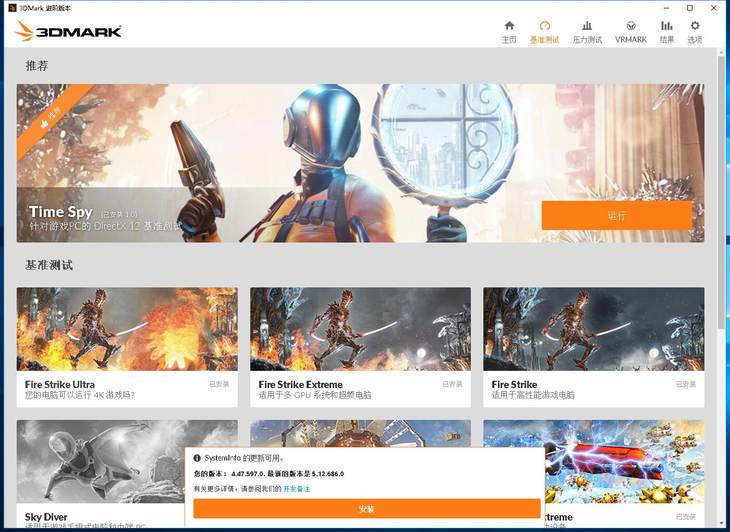
Task: Install the SystemInfo update
Action: pyautogui.click(x=367, y=509)
